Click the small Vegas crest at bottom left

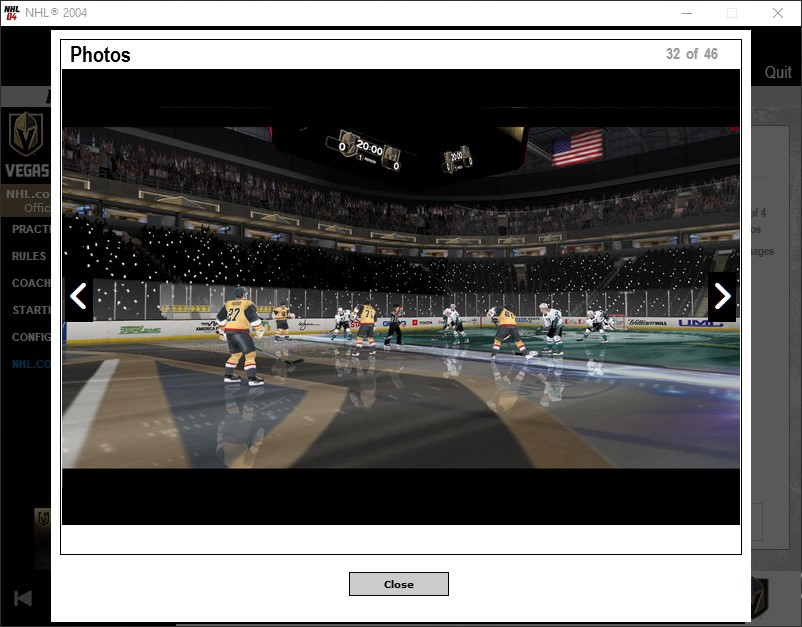point(43,519)
